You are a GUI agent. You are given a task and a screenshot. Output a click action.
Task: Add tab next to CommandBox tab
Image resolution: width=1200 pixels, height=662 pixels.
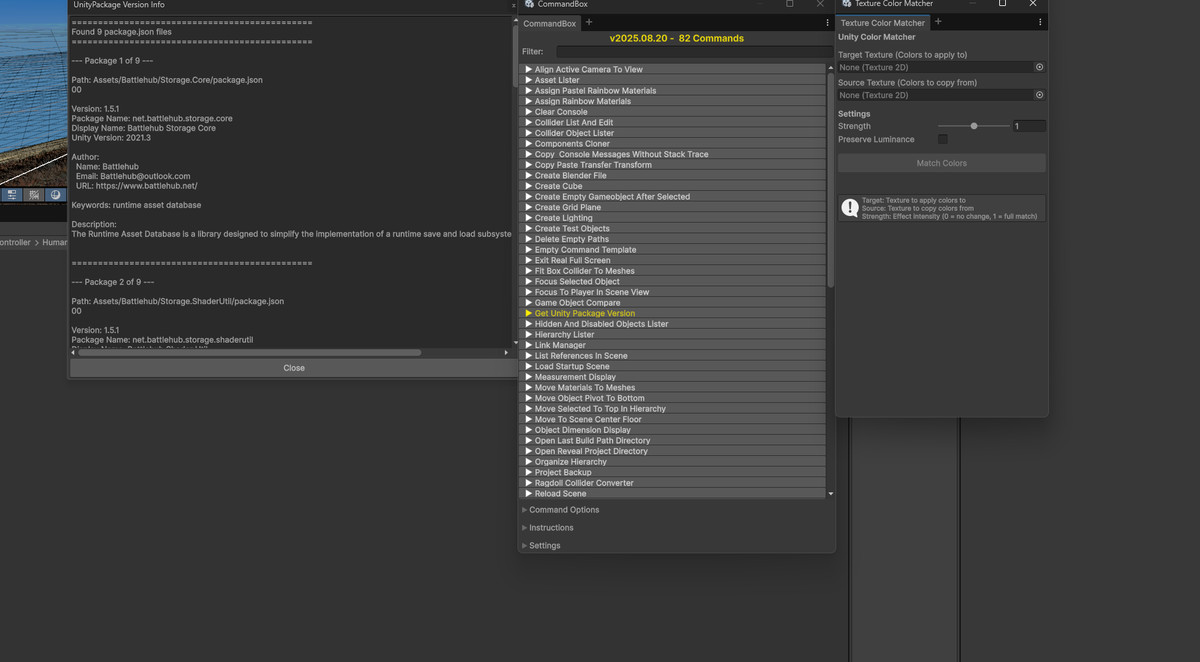click(x=589, y=22)
